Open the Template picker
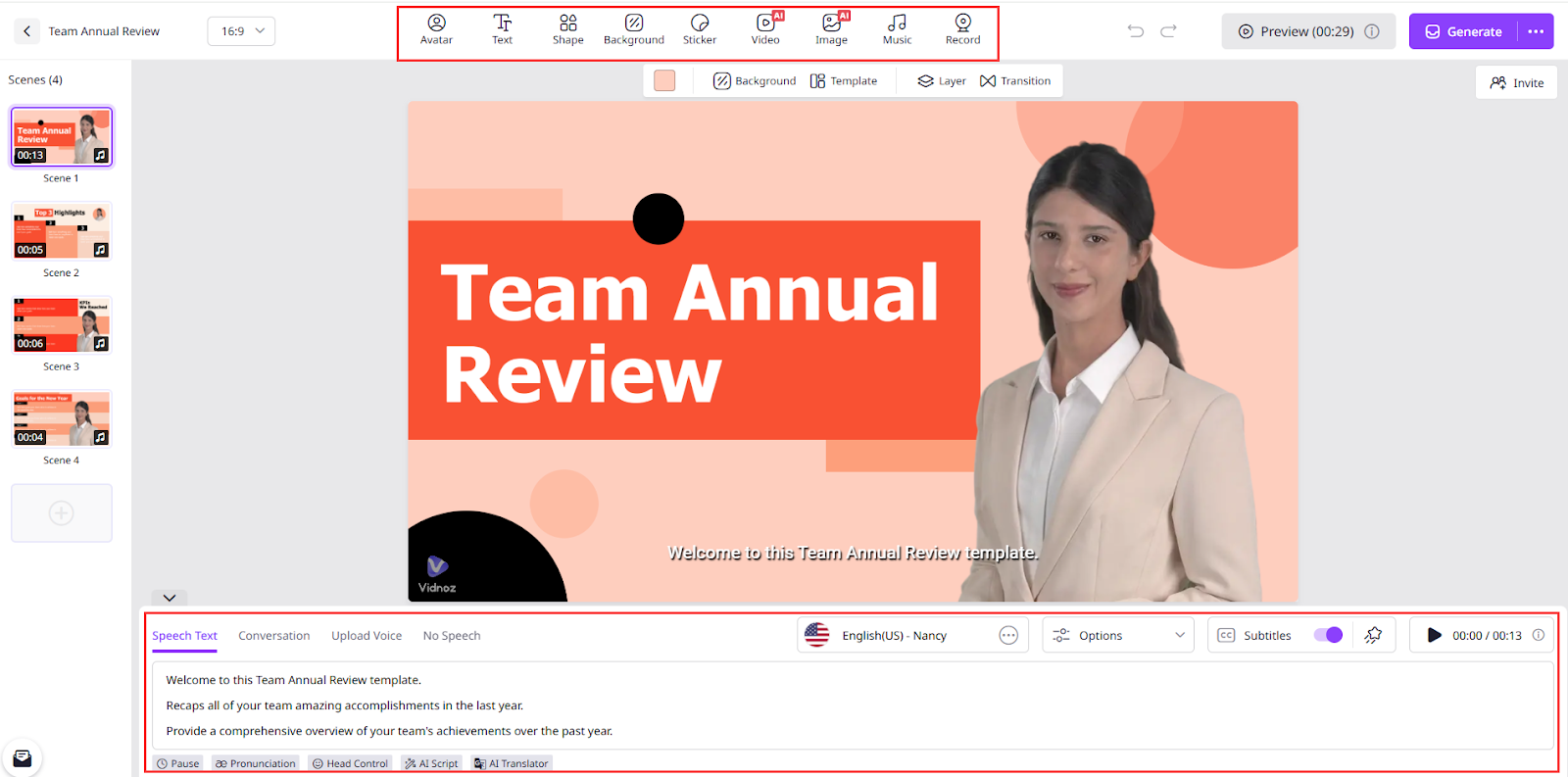Screen dimensions: 1568x777 (x=844, y=81)
